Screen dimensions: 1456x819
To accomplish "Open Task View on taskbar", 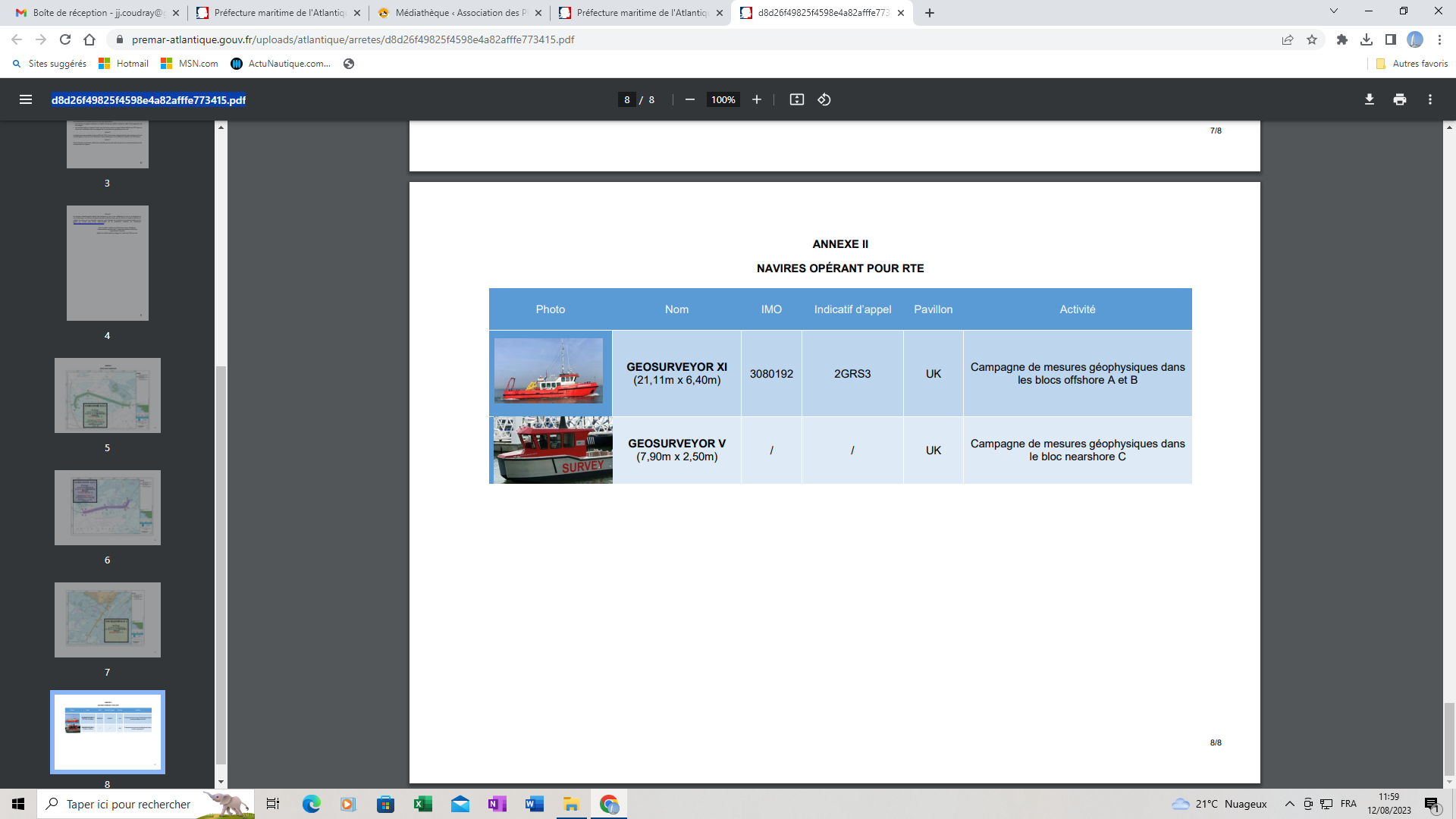I will point(273,804).
